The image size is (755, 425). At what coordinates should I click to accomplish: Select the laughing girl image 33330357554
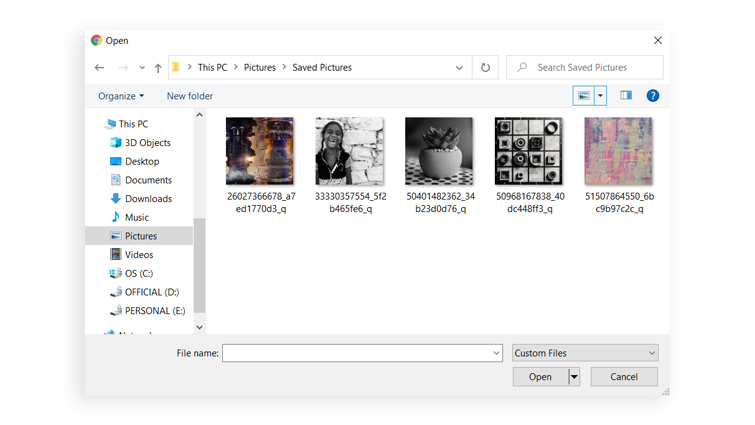pos(350,151)
